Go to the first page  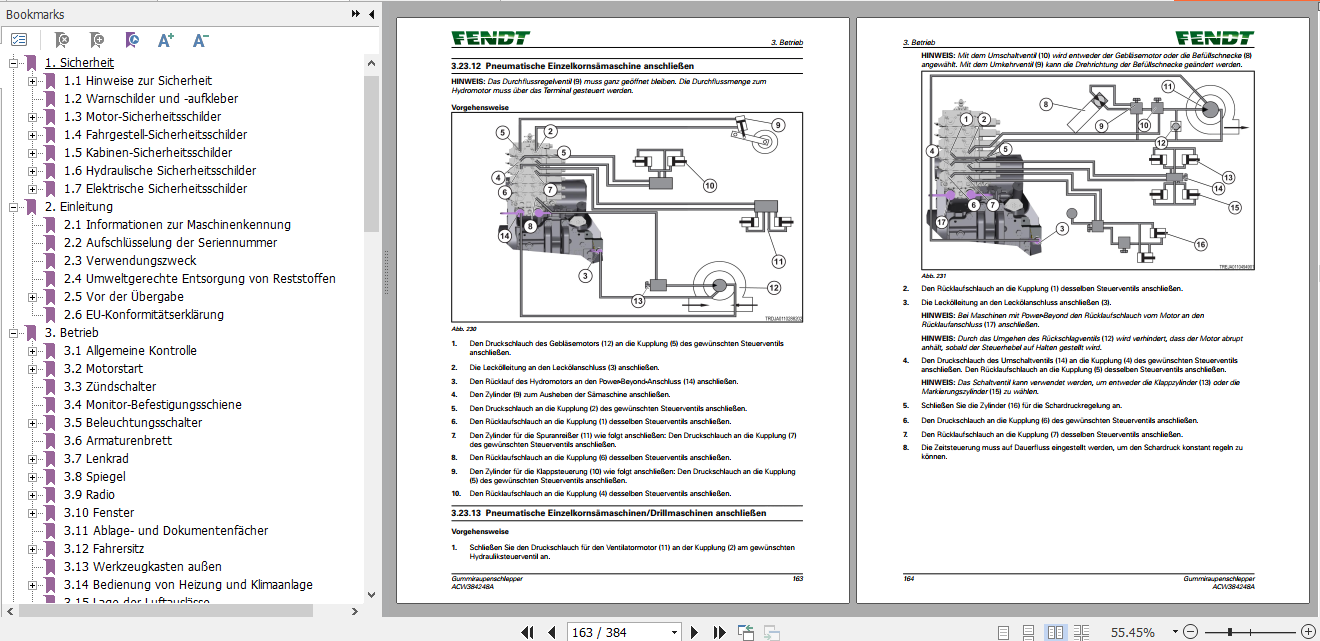click(528, 632)
